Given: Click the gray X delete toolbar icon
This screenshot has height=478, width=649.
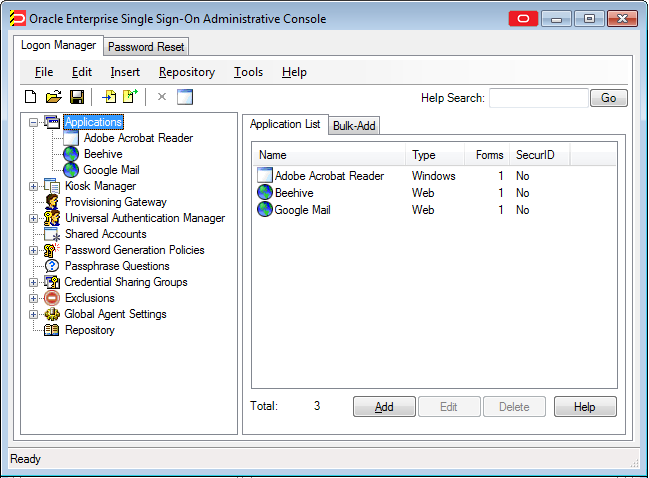Looking at the screenshot, I should (162, 97).
